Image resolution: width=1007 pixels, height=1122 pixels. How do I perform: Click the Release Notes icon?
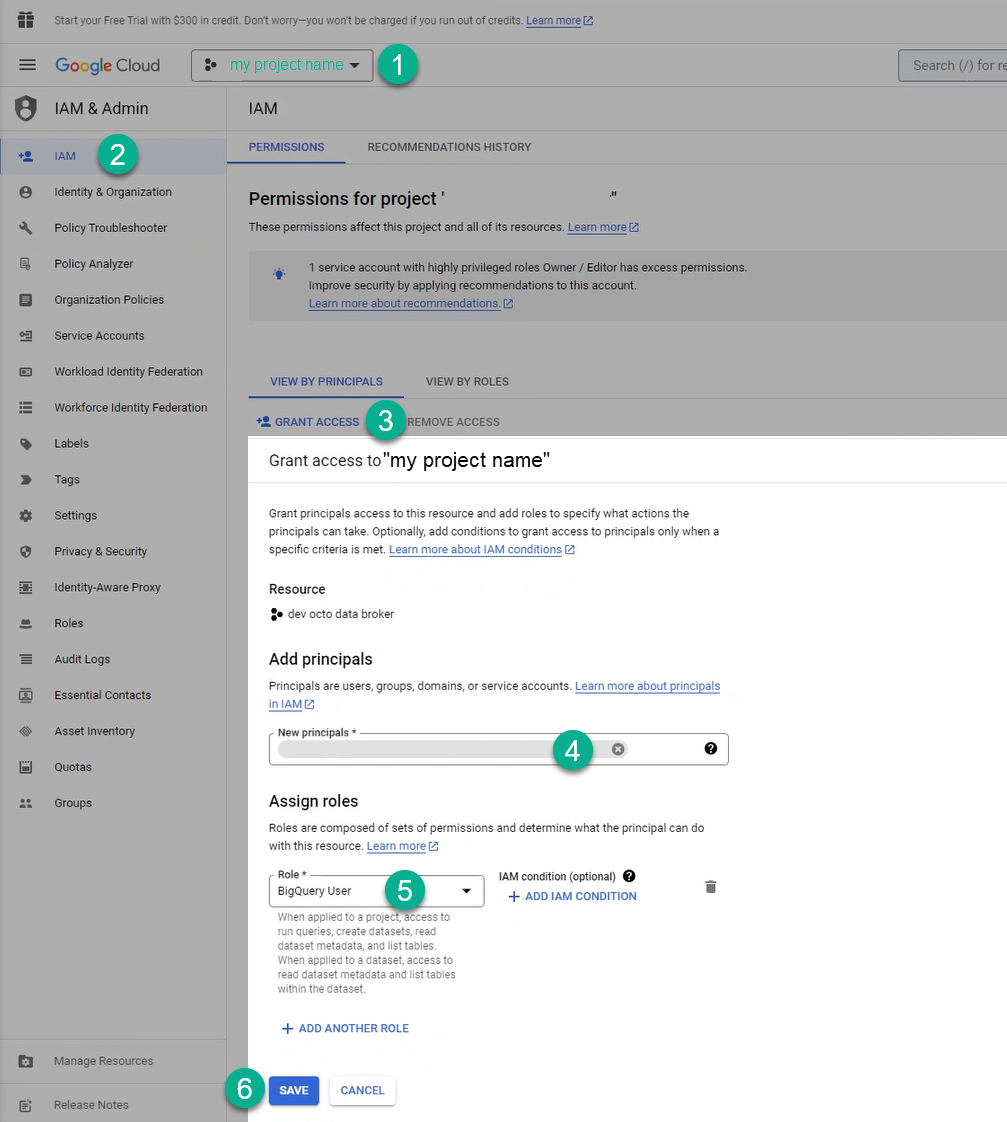pos(26,1105)
